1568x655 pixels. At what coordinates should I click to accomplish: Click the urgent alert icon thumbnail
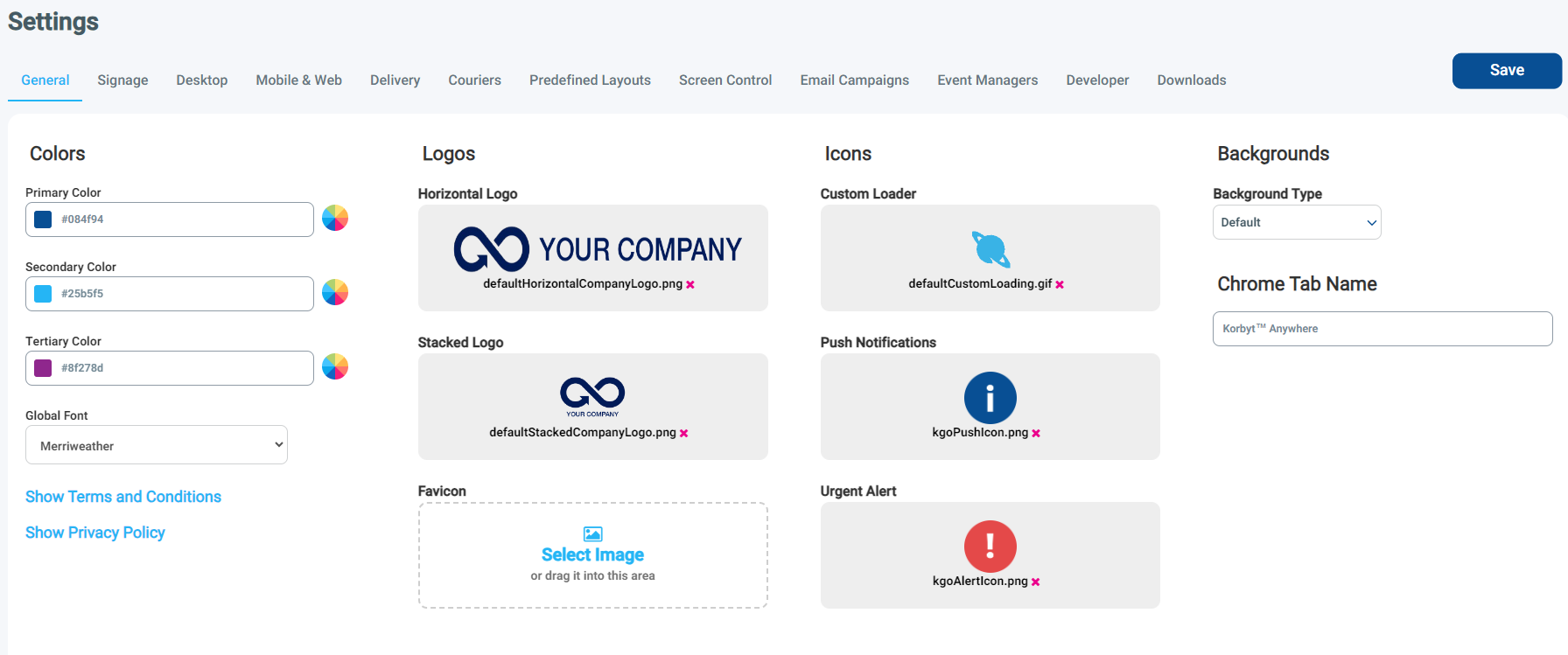990,547
